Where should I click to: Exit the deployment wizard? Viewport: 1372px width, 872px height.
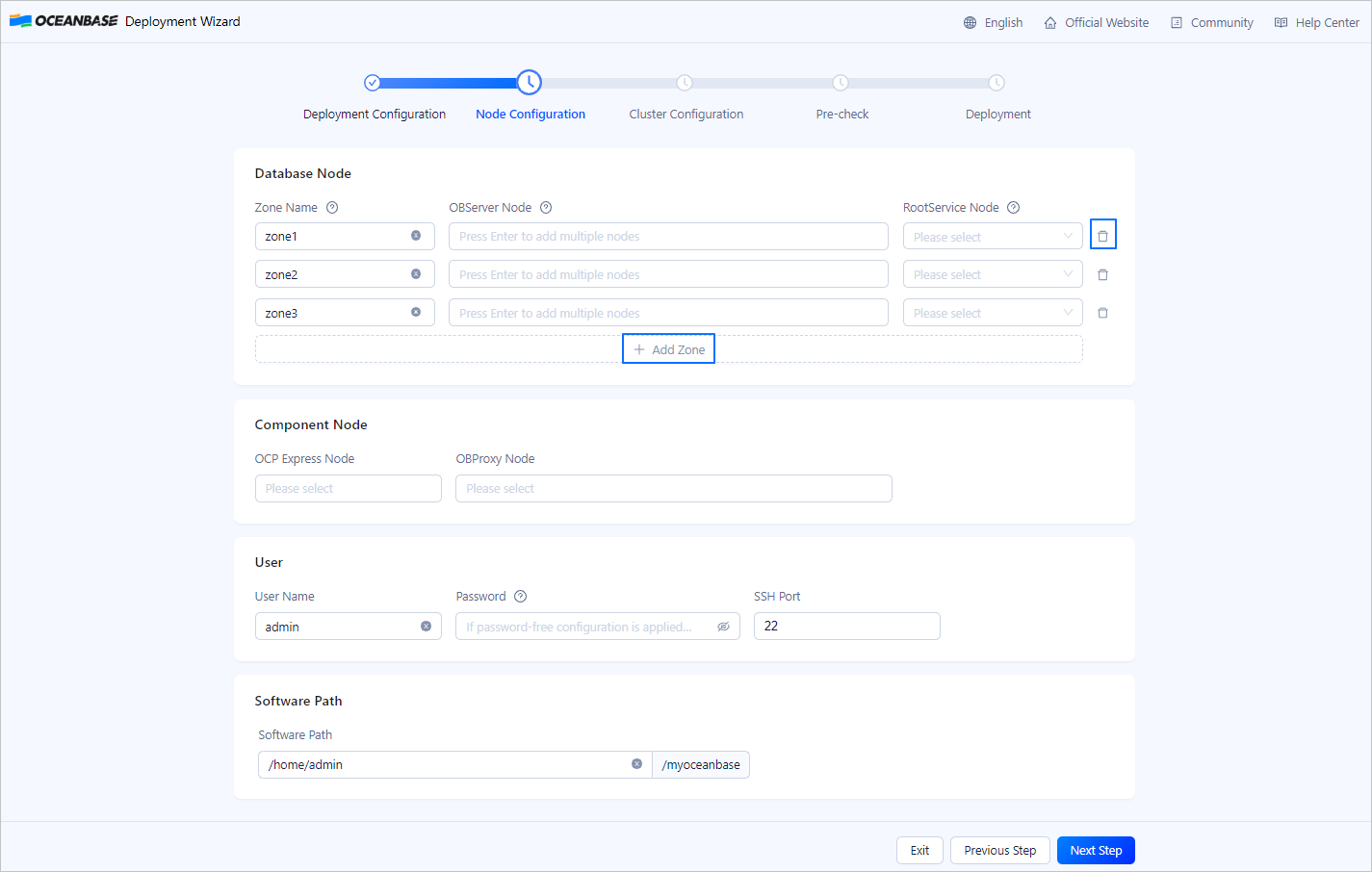[x=919, y=850]
